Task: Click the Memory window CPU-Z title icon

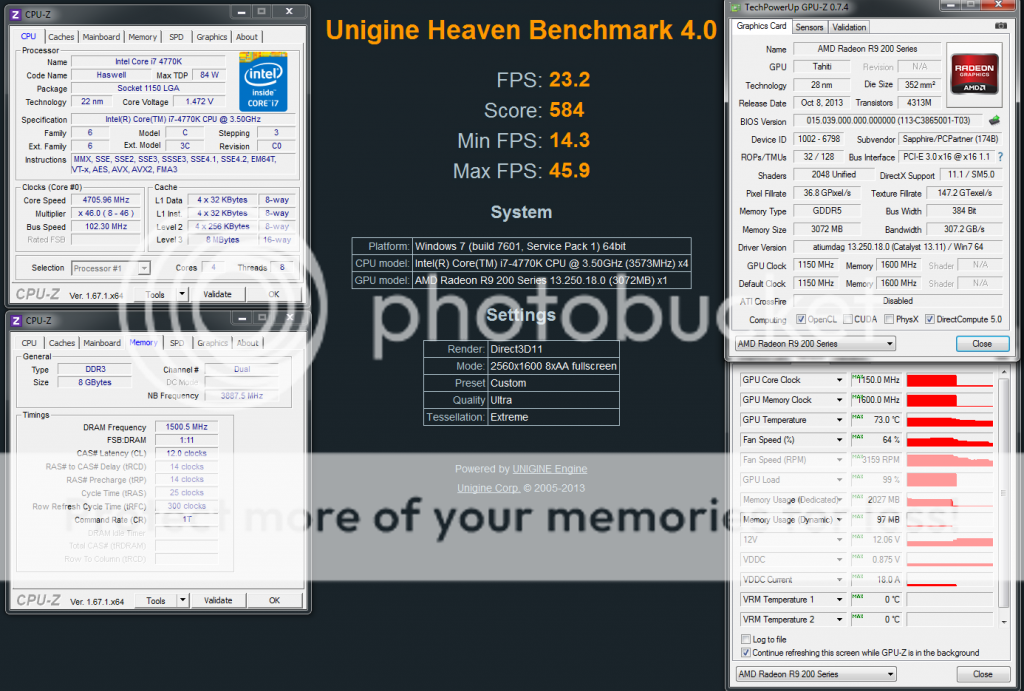Action: pyautogui.click(x=16, y=320)
